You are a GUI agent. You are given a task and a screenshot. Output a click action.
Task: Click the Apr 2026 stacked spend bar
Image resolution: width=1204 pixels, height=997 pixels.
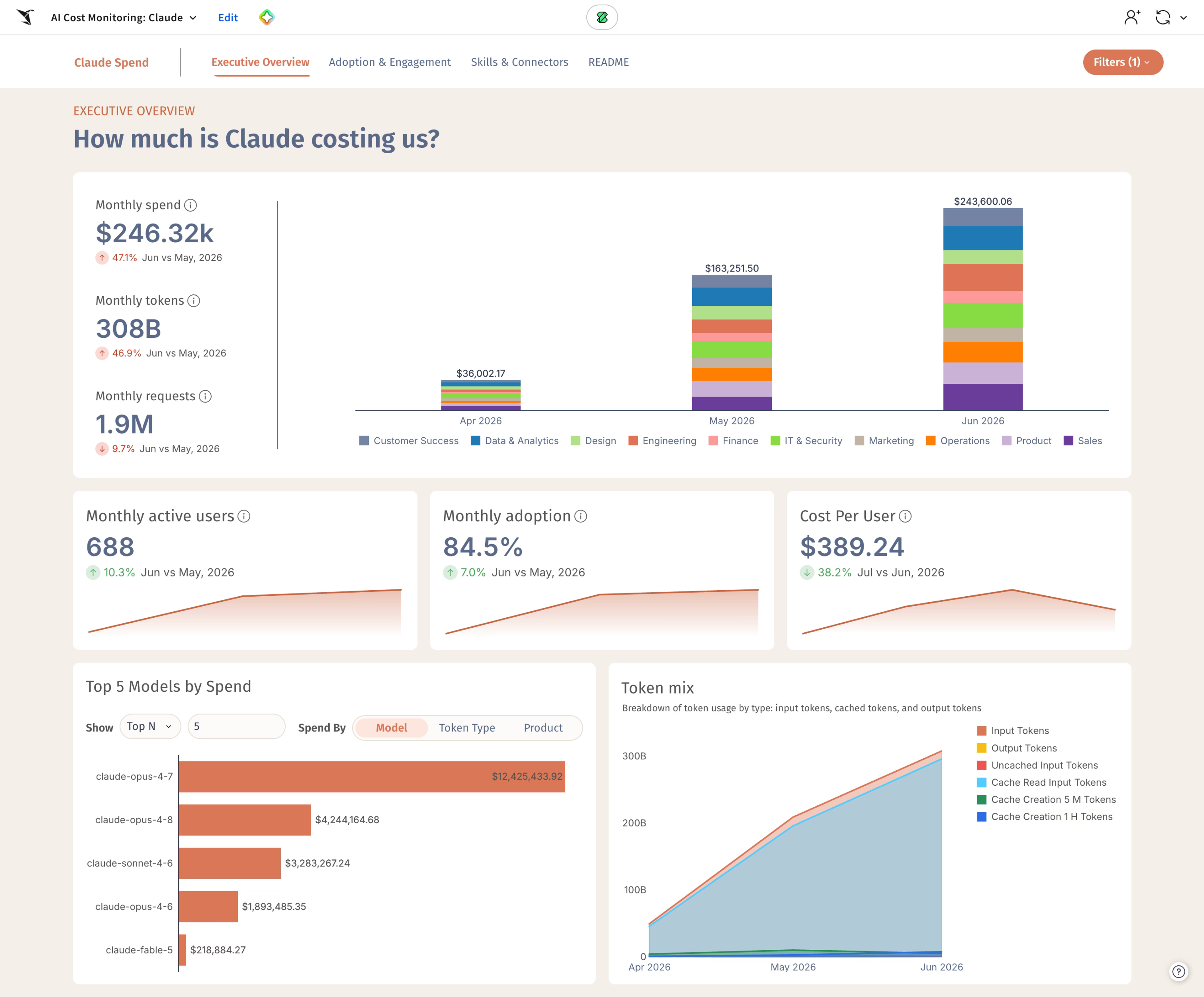click(x=480, y=396)
